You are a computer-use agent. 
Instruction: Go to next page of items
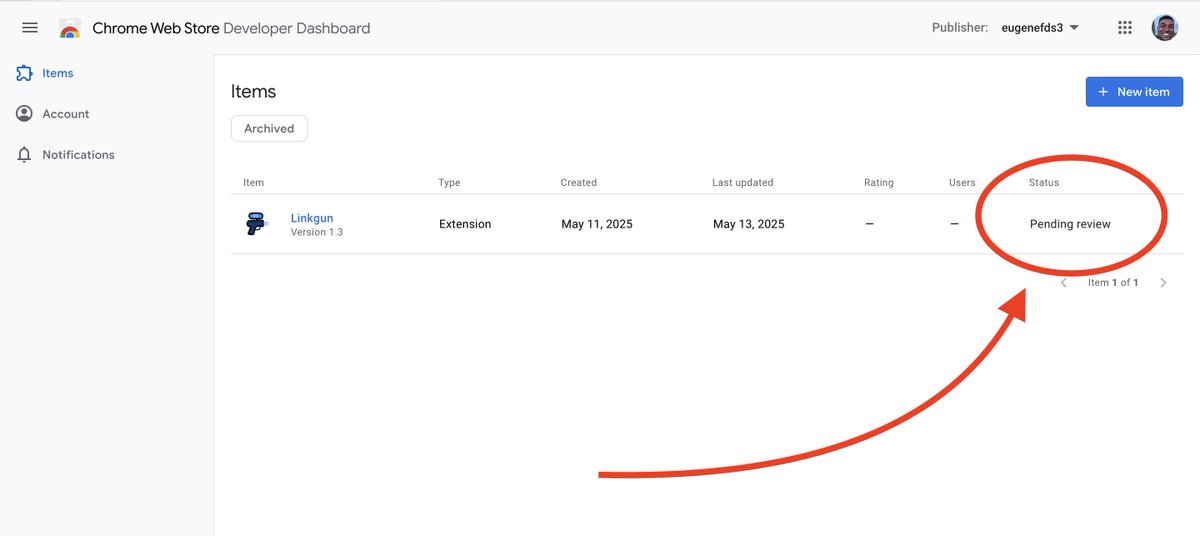click(x=1163, y=283)
